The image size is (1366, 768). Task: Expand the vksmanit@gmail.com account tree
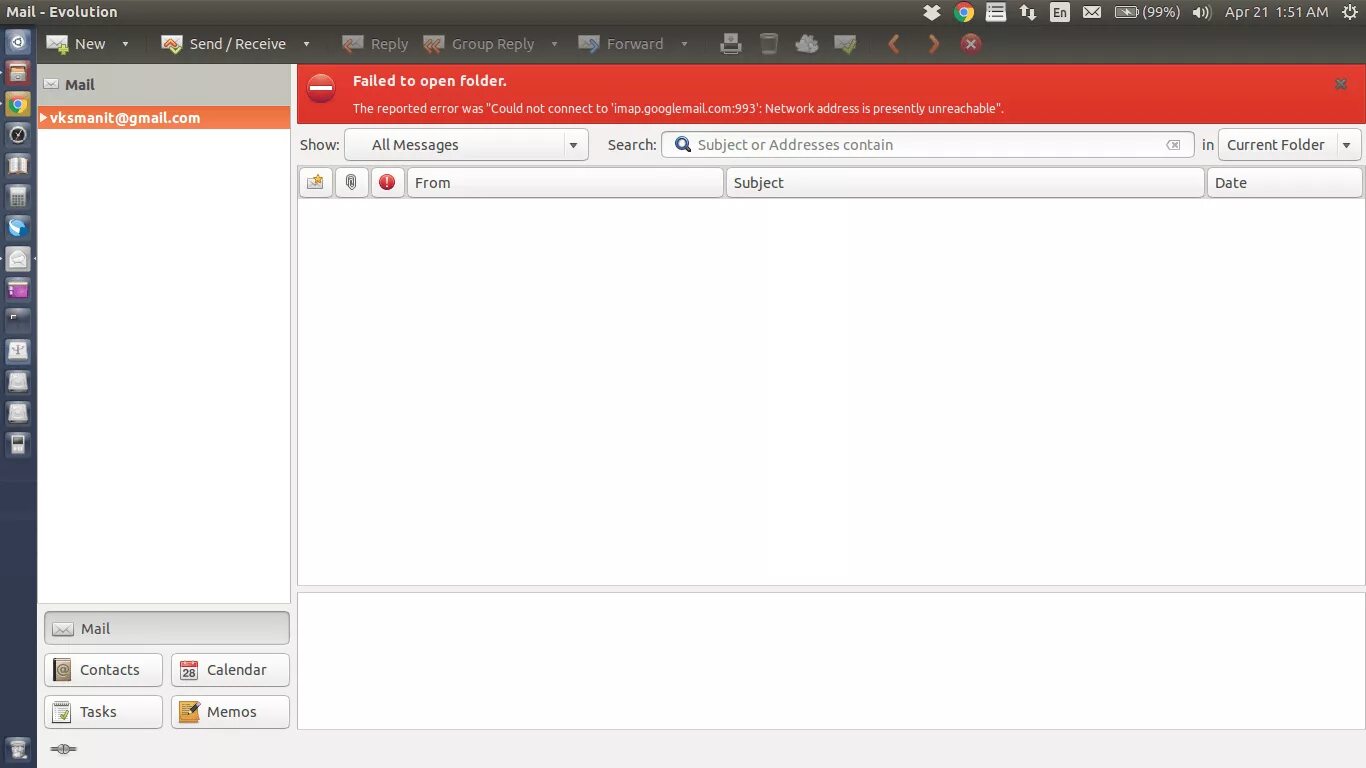(x=44, y=117)
